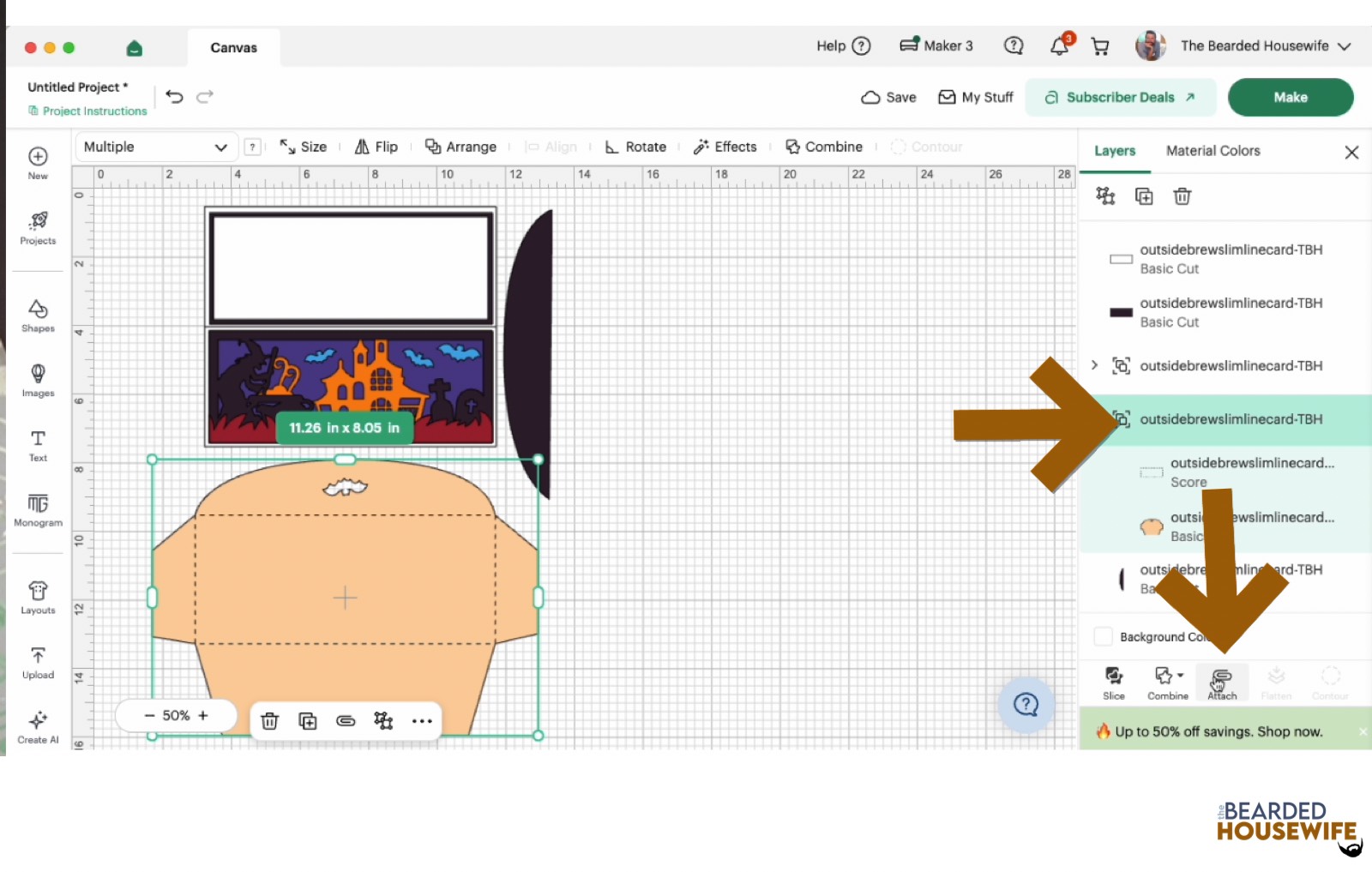Viewport: 1372px width, 872px height.
Task: Click the question bubble icon in header
Action: 1014,45
